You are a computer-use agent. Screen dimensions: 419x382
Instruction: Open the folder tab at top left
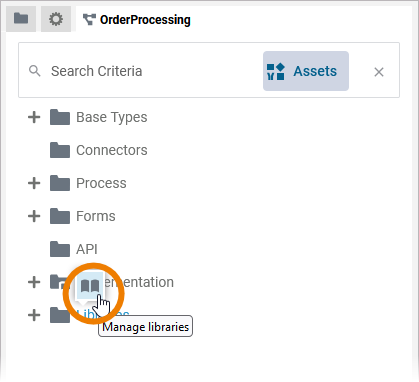click(21, 19)
